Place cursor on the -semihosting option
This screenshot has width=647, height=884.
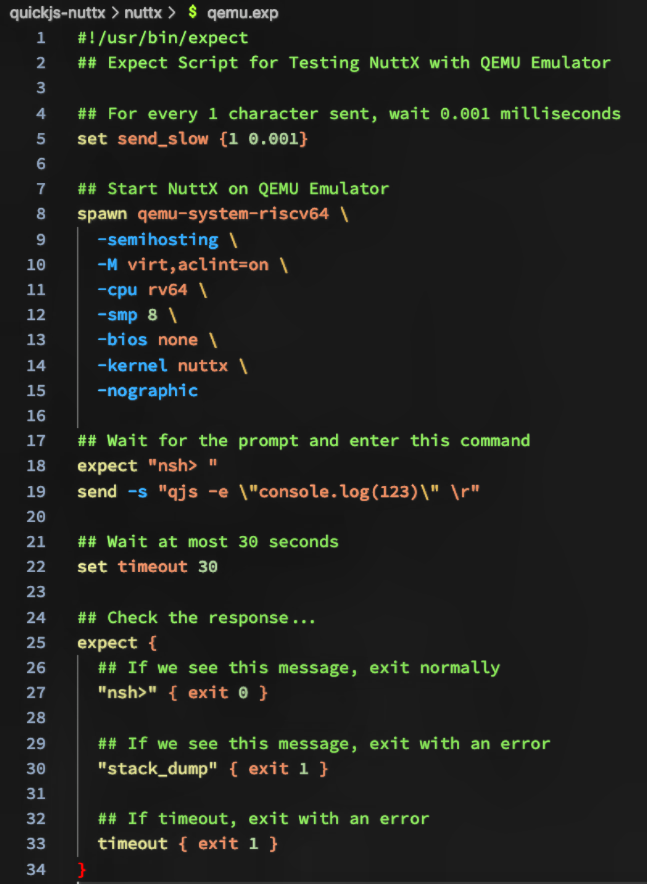tap(157, 239)
